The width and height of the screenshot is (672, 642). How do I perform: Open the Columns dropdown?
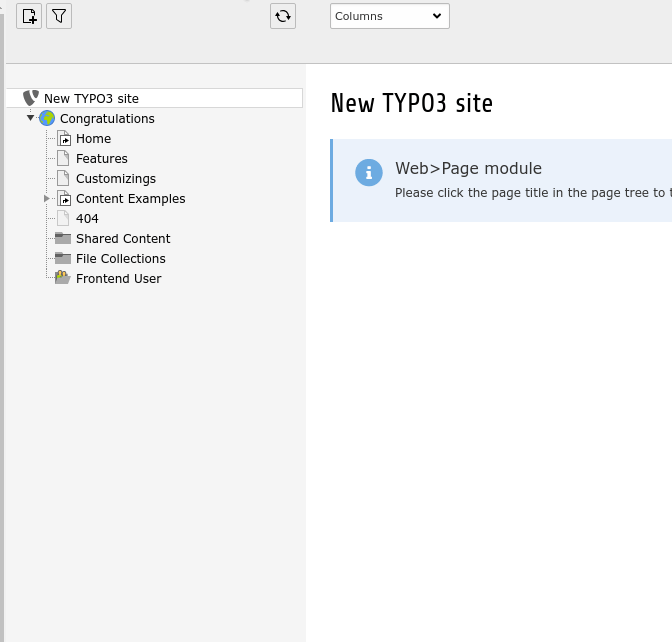tap(390, 16)
